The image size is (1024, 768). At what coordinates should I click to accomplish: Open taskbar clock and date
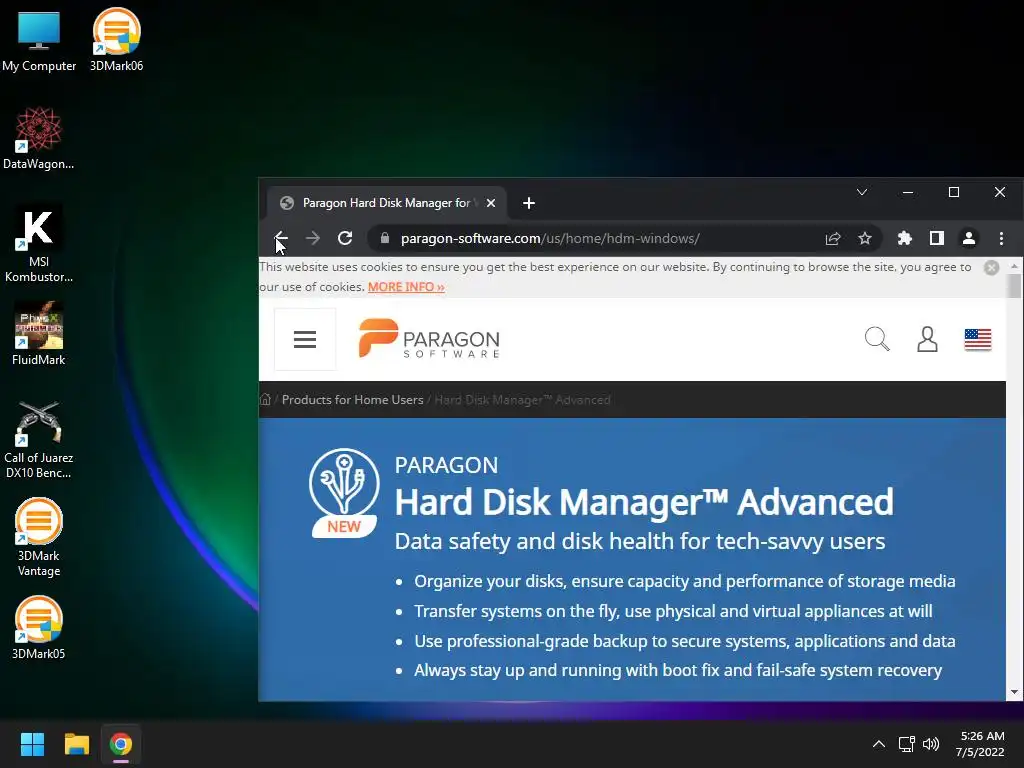pyautogui.click(x=980, y=744)
